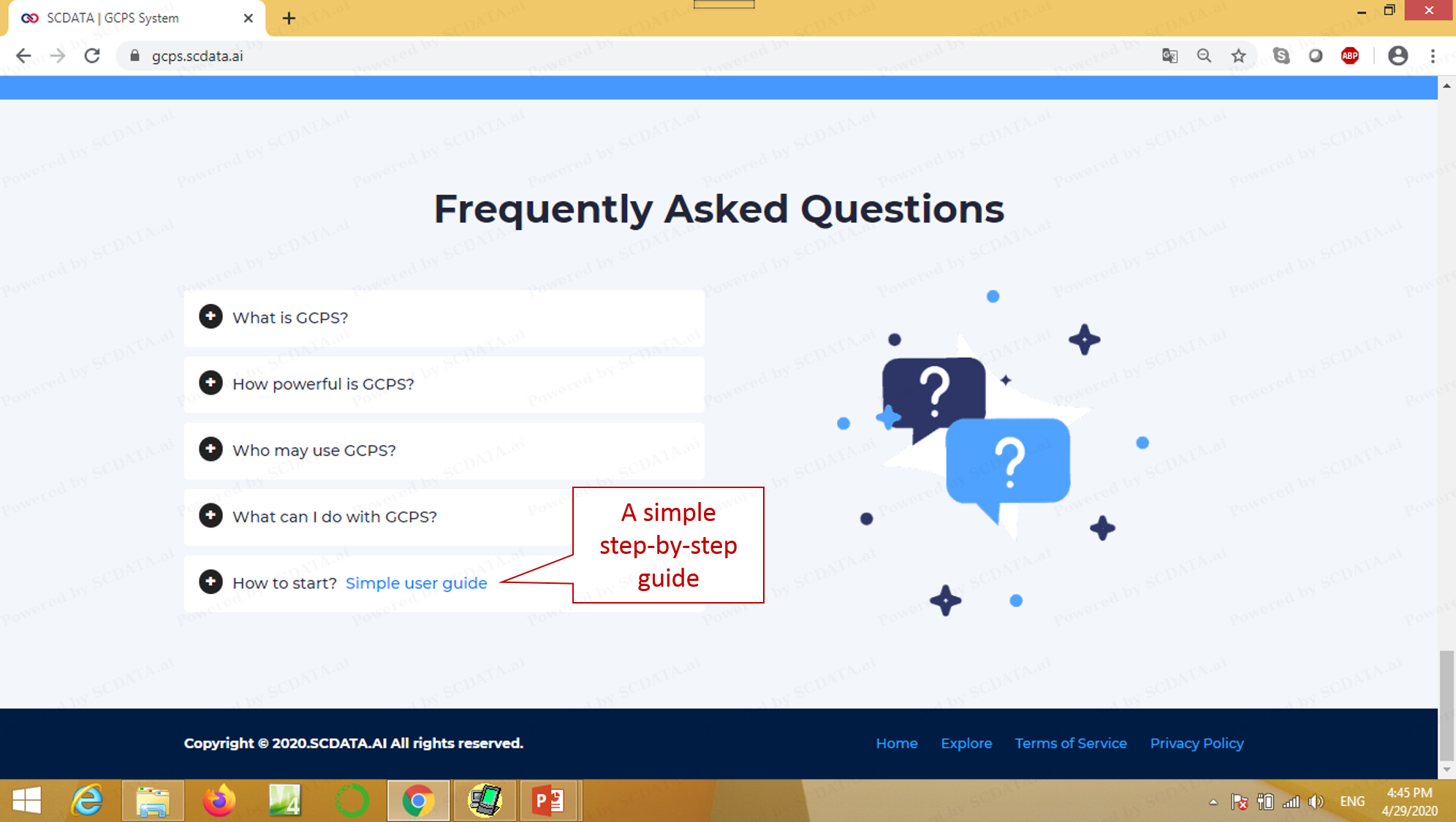This screenshot has height=822, width=1456.
Task: Open the Chrome profile avatar icon
Action: (x=1398, y=56)
